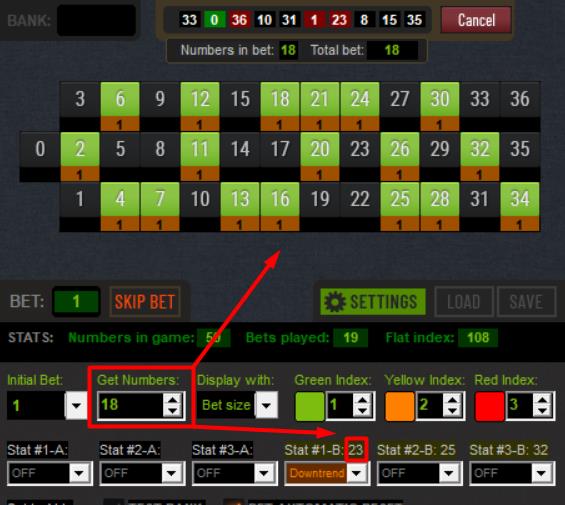This screenshot has width=565, height=505.
Task: Click the SKIP BET button
Action: [145, 302]
